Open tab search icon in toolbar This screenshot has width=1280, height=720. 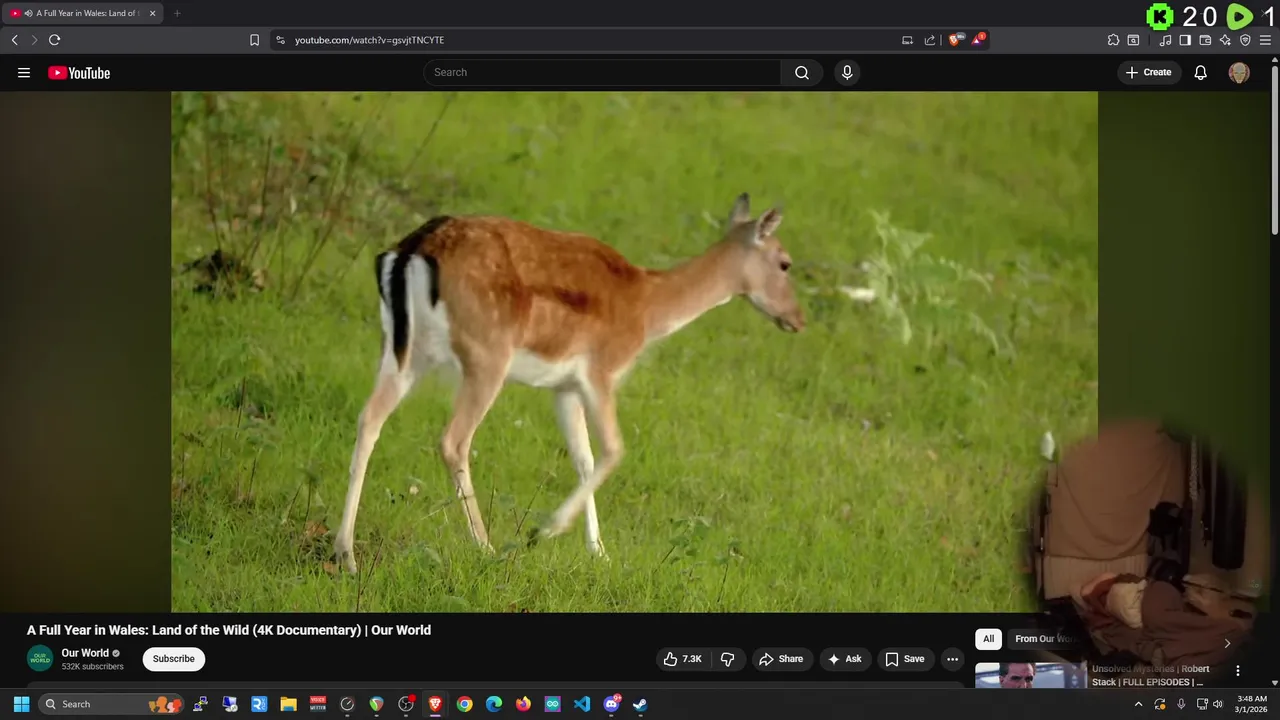1133,40
